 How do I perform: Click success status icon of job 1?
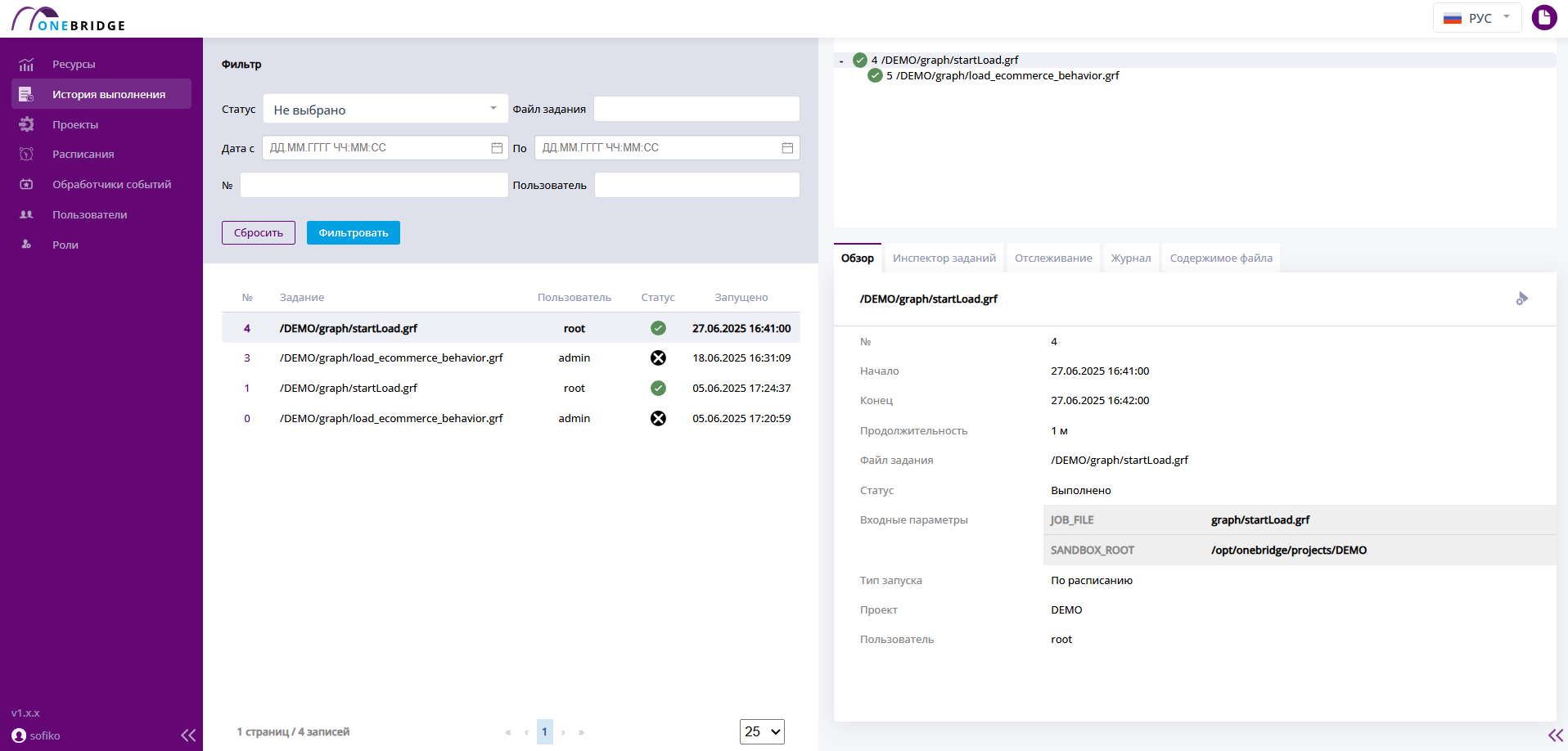[658, 388]
